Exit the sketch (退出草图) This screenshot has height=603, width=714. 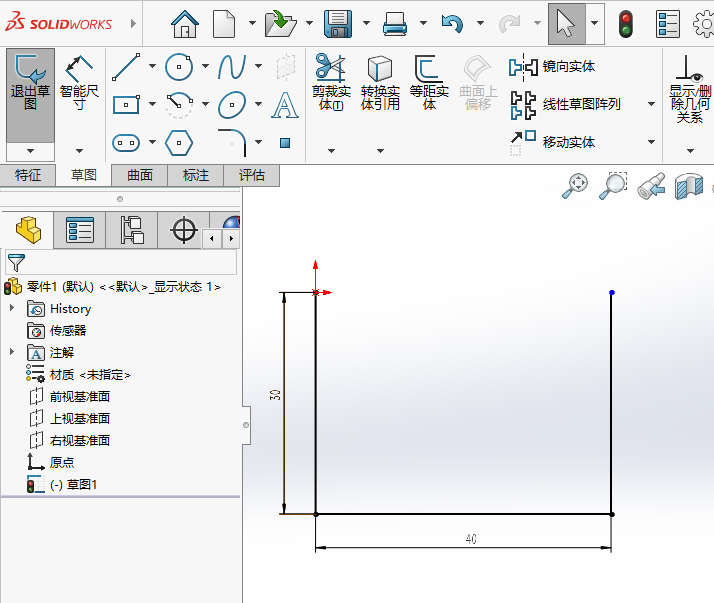click(31, 95)
